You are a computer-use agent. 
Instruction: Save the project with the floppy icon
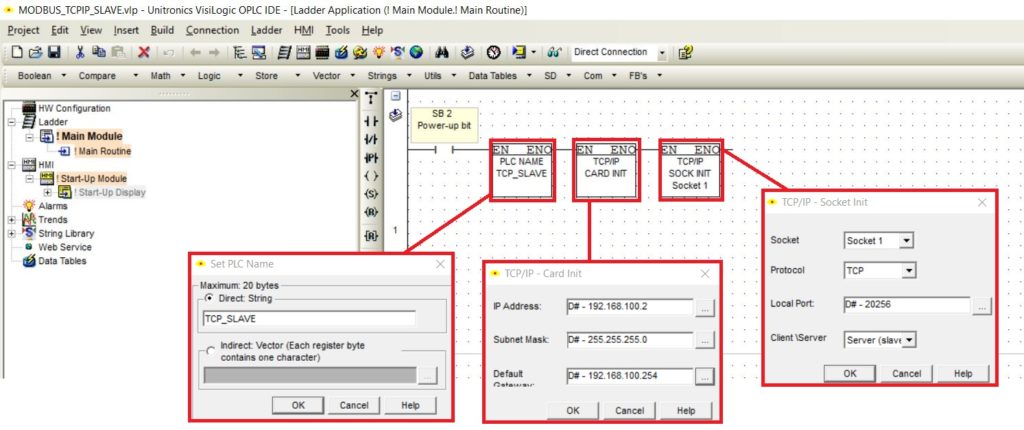point(55,53)
